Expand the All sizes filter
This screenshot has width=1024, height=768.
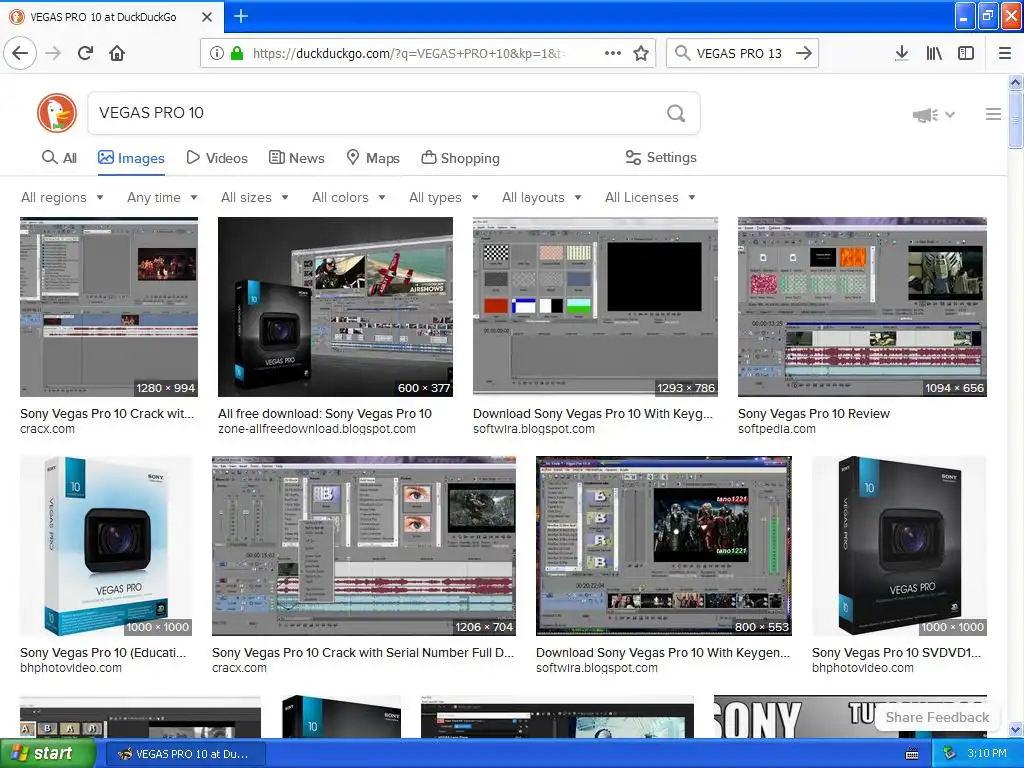255,197
